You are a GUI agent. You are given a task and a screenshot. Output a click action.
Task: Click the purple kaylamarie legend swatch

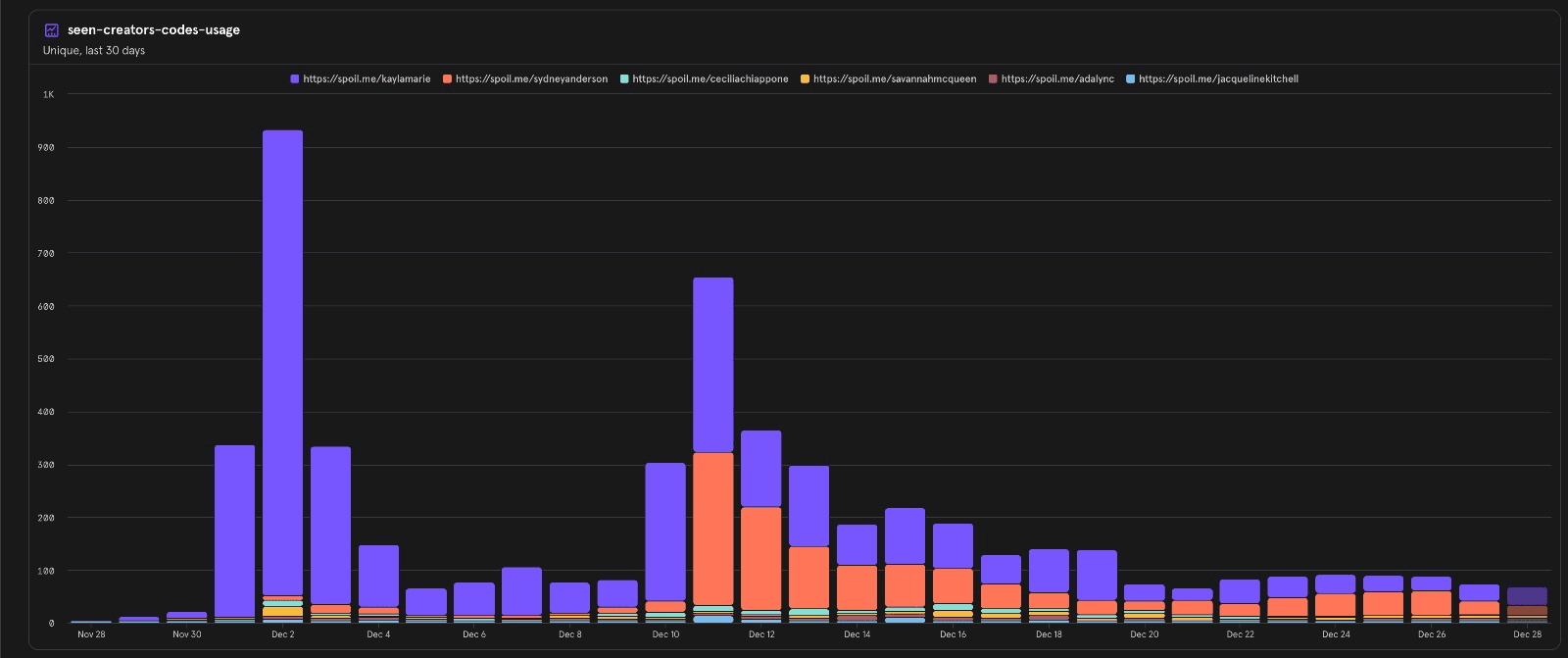[x=295, y=78]
